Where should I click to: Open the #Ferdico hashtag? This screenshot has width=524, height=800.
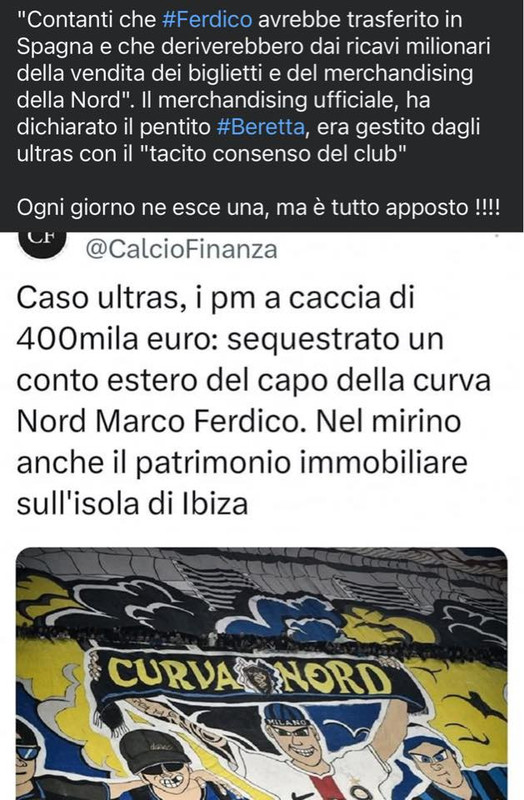pos(207,20)
